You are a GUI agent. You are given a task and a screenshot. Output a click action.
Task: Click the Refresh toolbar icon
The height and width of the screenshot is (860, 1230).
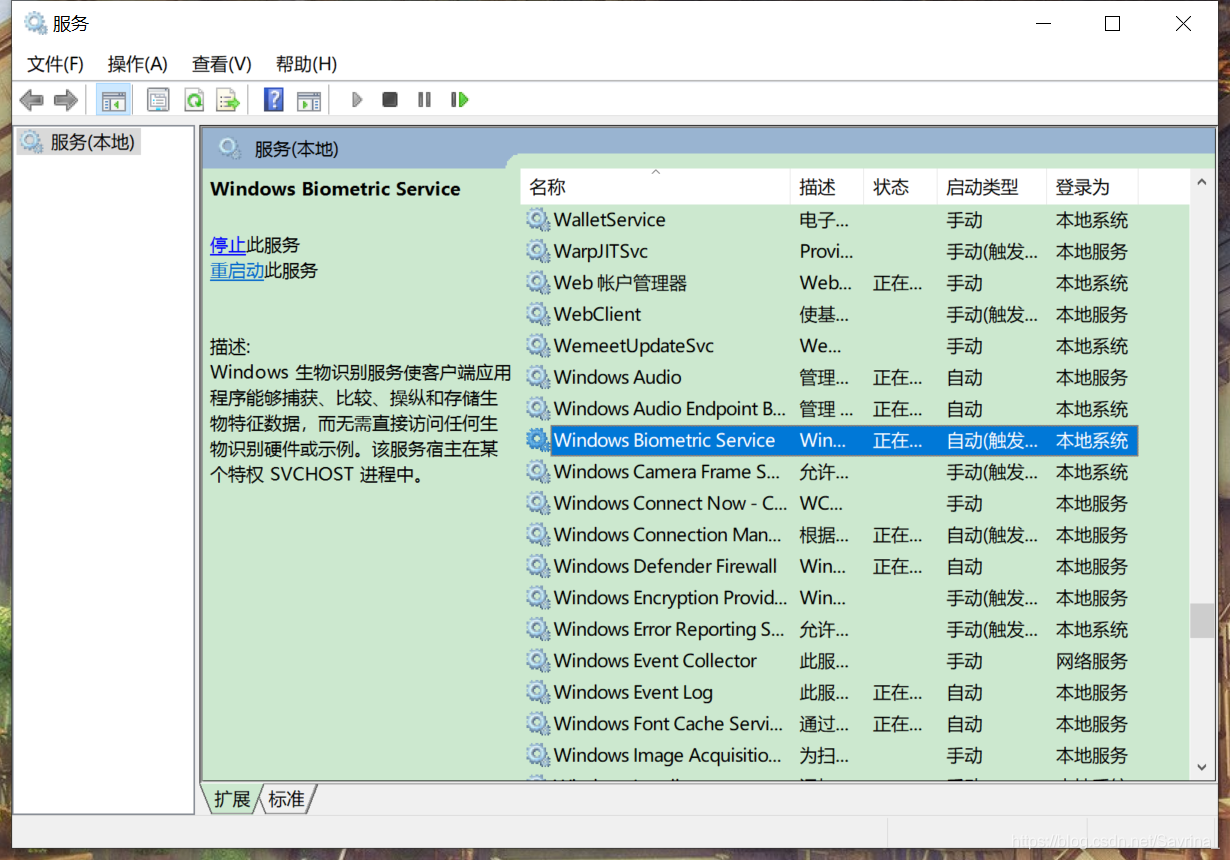point(194,100)
